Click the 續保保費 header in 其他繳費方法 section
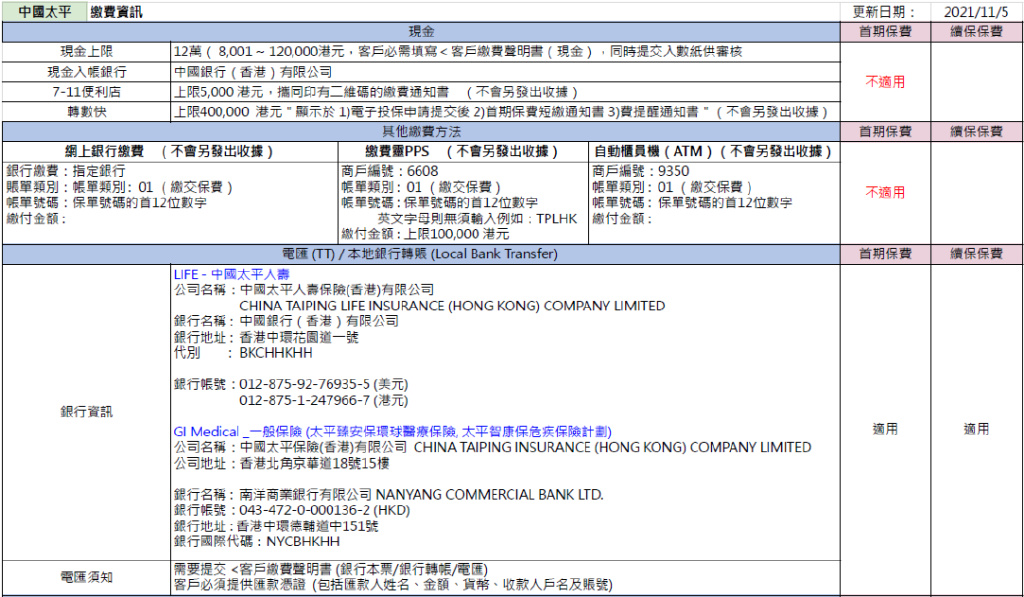1024x597 pixels. point(976,132)
